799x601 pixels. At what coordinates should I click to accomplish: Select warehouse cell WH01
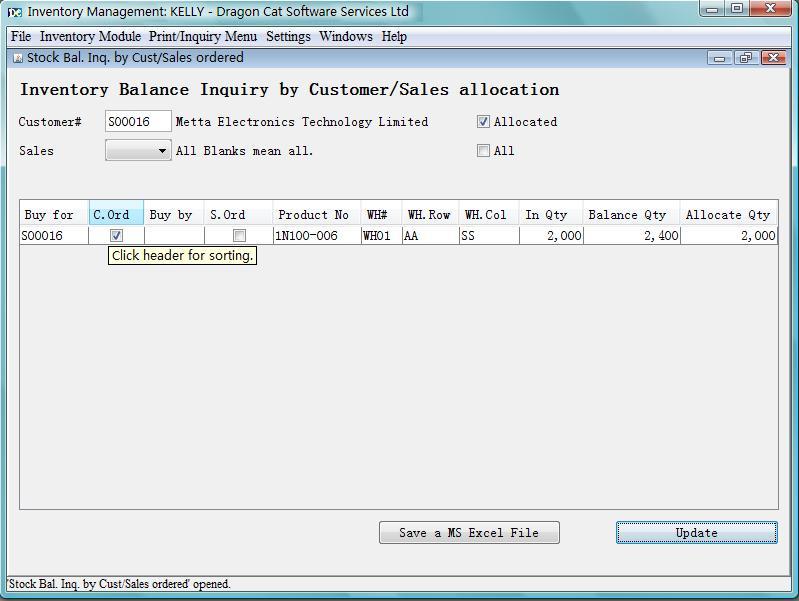[x=382, y=236]
